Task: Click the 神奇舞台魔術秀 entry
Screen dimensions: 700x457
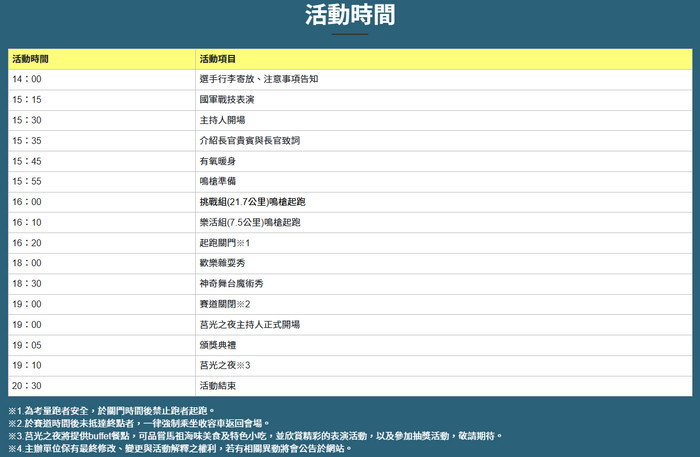Action: point(232,284)
